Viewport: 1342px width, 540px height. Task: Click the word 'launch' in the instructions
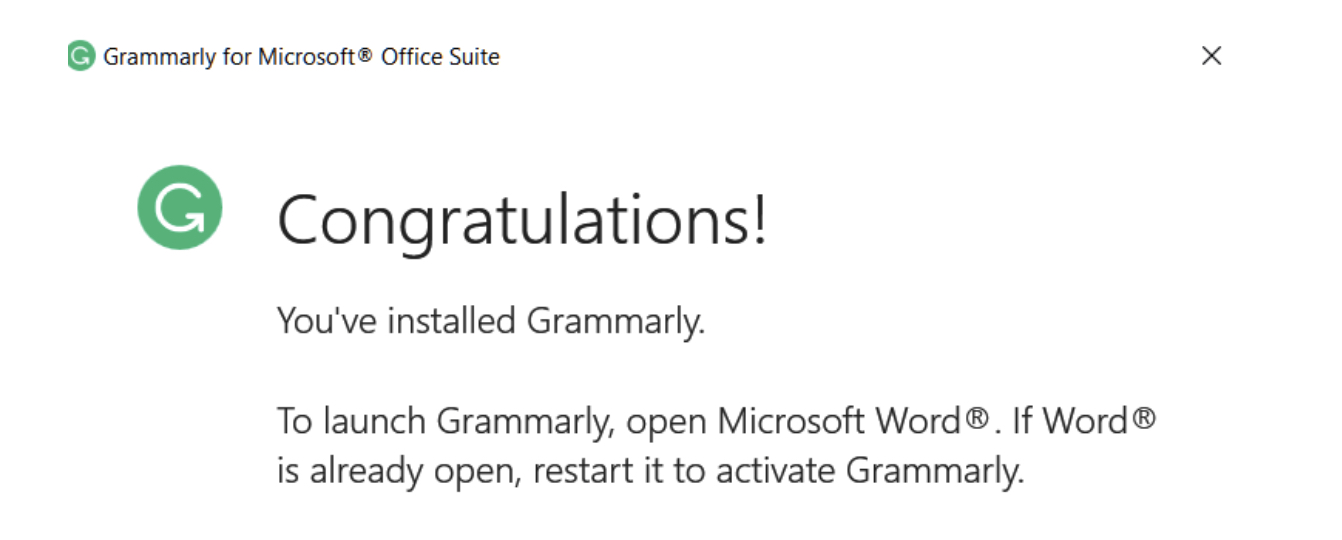click(375, 421)
